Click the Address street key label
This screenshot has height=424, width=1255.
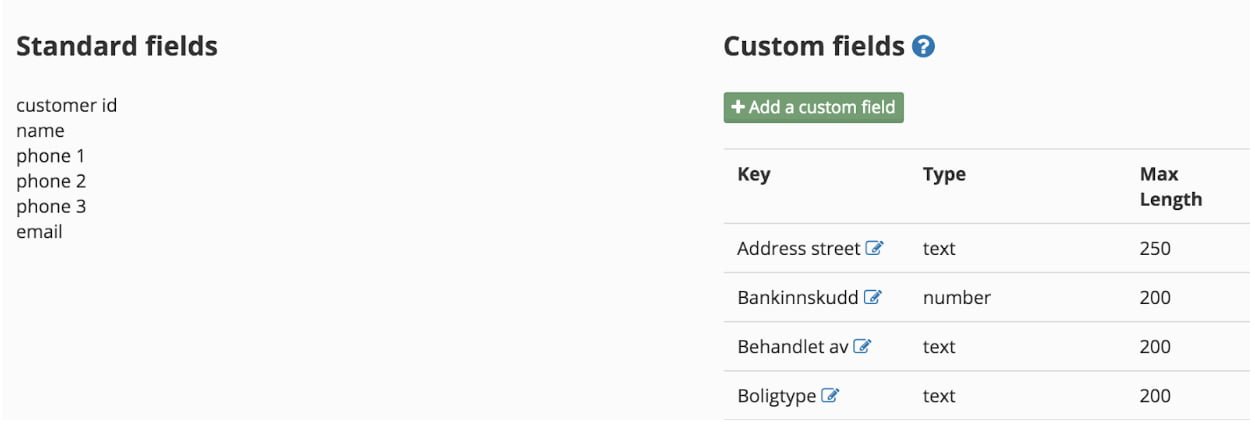coord(799,248)
